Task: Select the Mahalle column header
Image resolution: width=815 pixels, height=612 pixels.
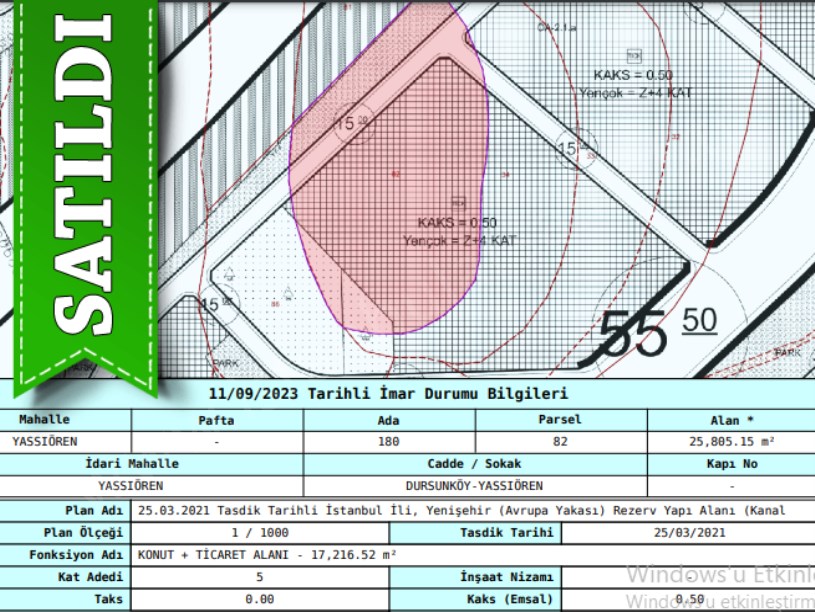Action: (x=45, y=420)
